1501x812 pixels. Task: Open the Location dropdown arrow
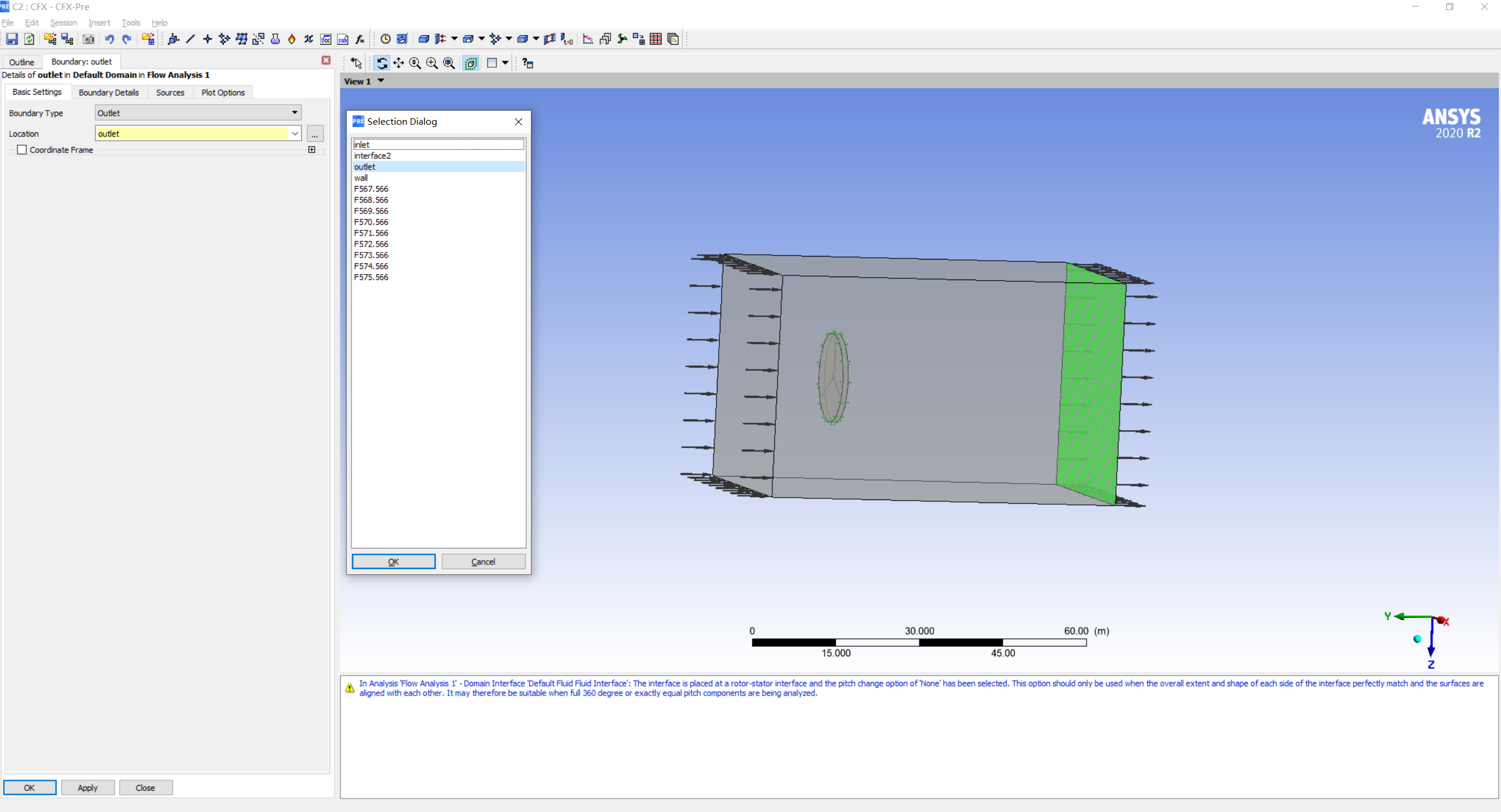tap(295, 134)
